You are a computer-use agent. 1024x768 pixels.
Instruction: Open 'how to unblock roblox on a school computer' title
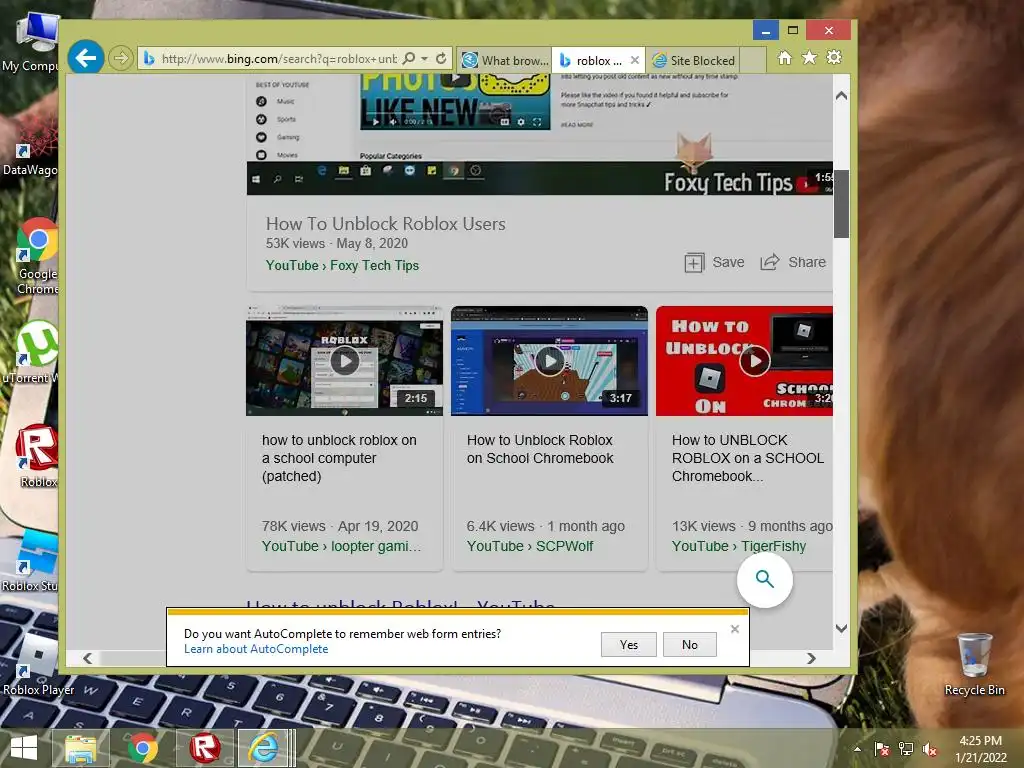point(339,458)
